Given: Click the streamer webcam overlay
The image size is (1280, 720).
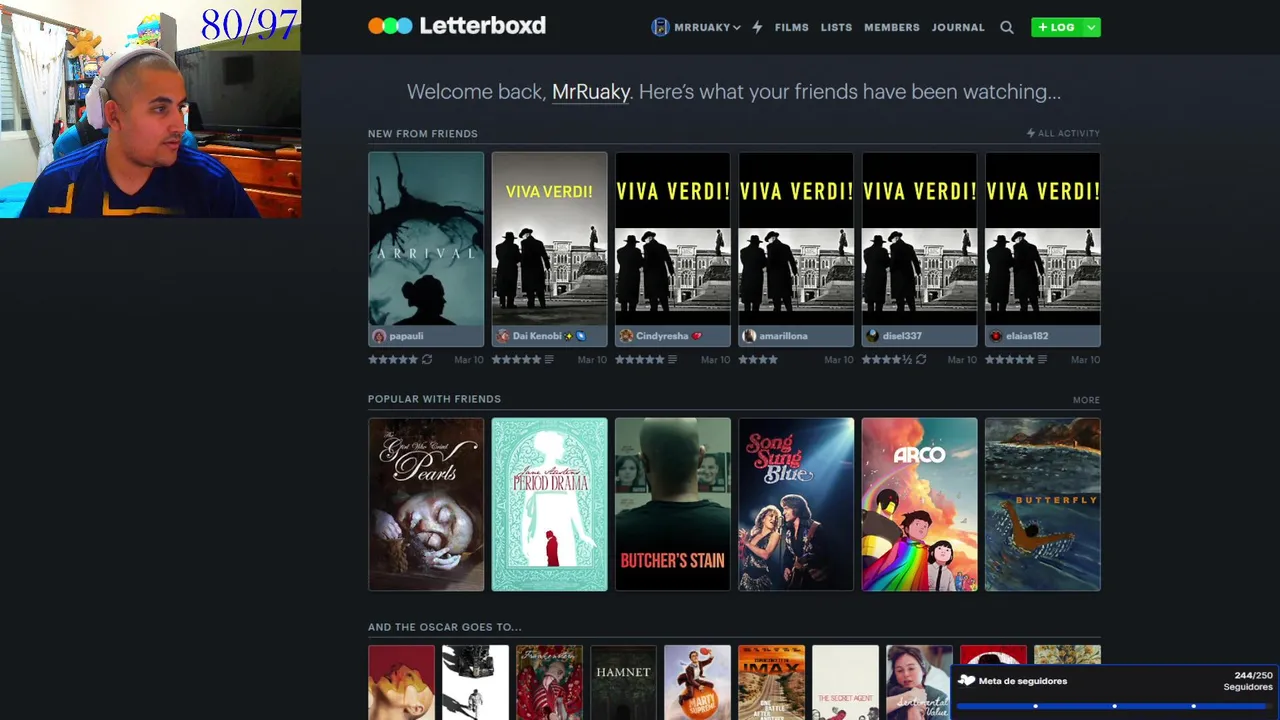Looking at the screenshot, I should tap(150, 109).
